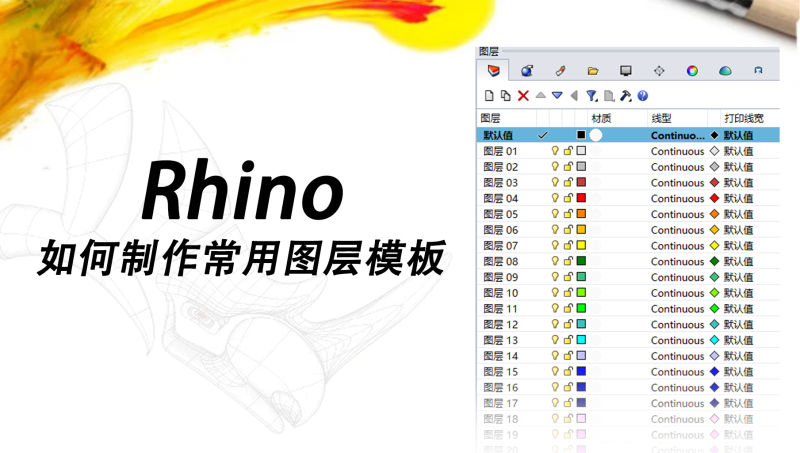Delete layer with the red X icon

522,96
